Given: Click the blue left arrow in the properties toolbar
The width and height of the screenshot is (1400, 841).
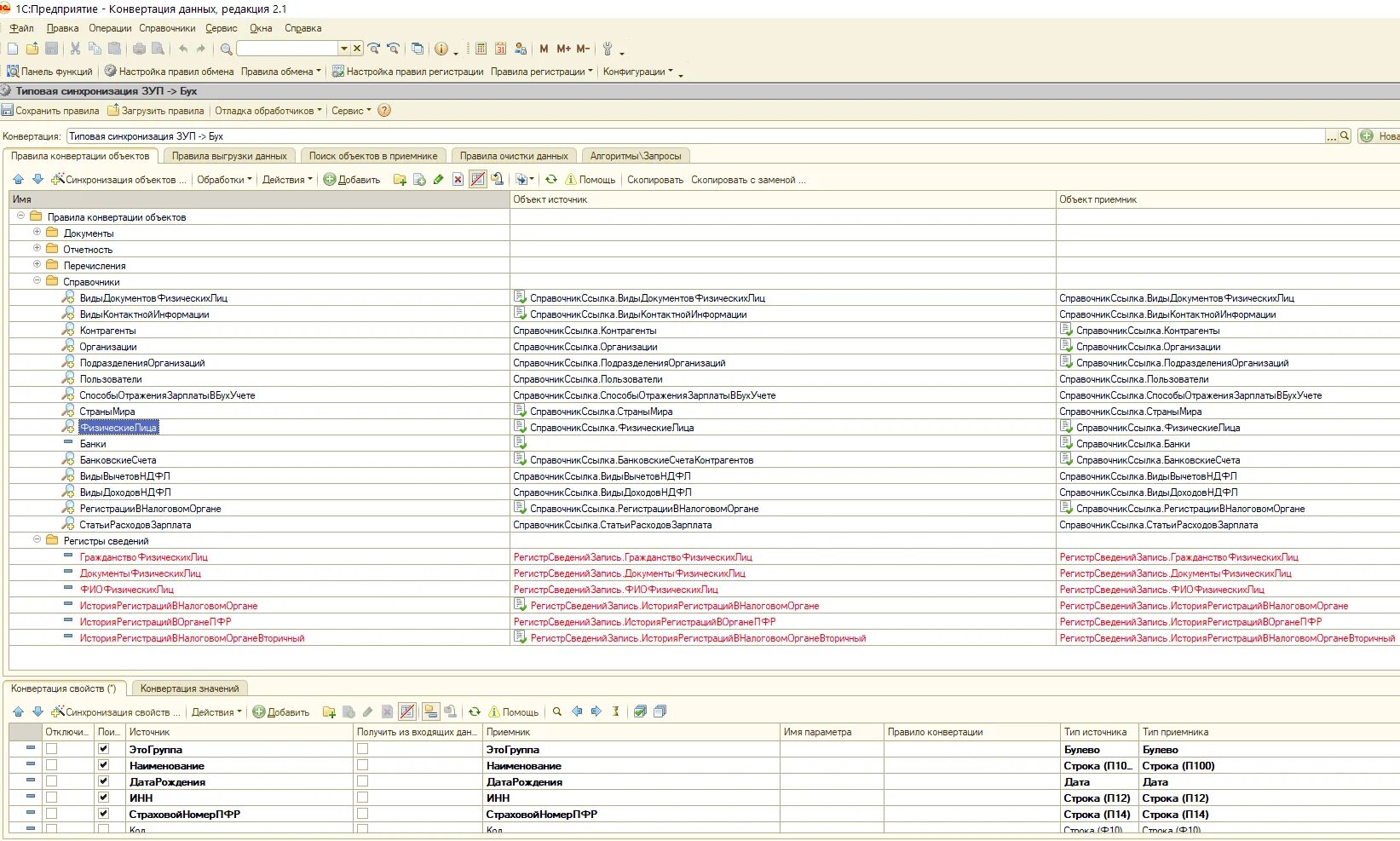Looking at the screenshot, I should (x=577, y=711).
